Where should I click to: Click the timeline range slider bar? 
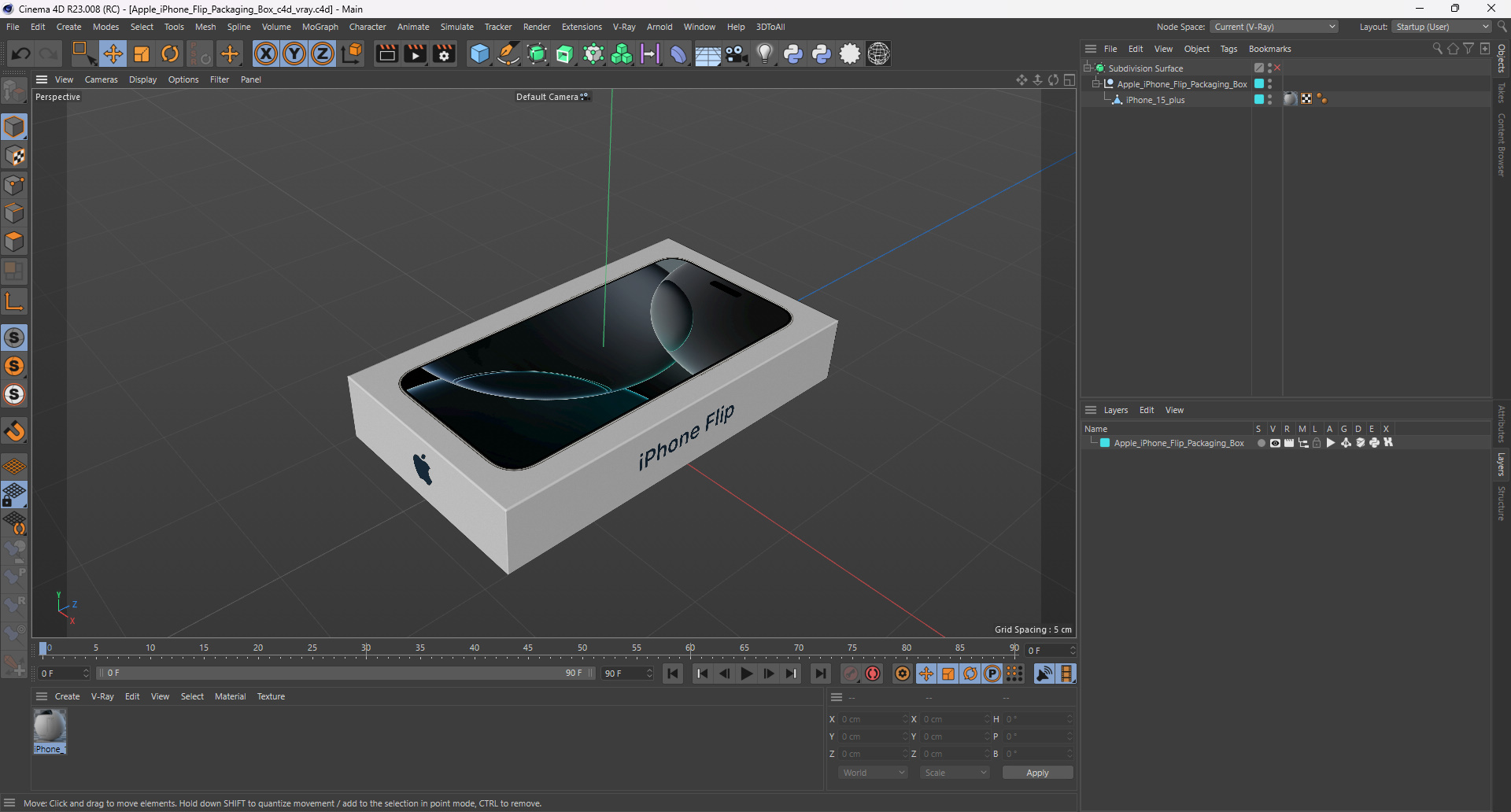[x=346, y=674]
